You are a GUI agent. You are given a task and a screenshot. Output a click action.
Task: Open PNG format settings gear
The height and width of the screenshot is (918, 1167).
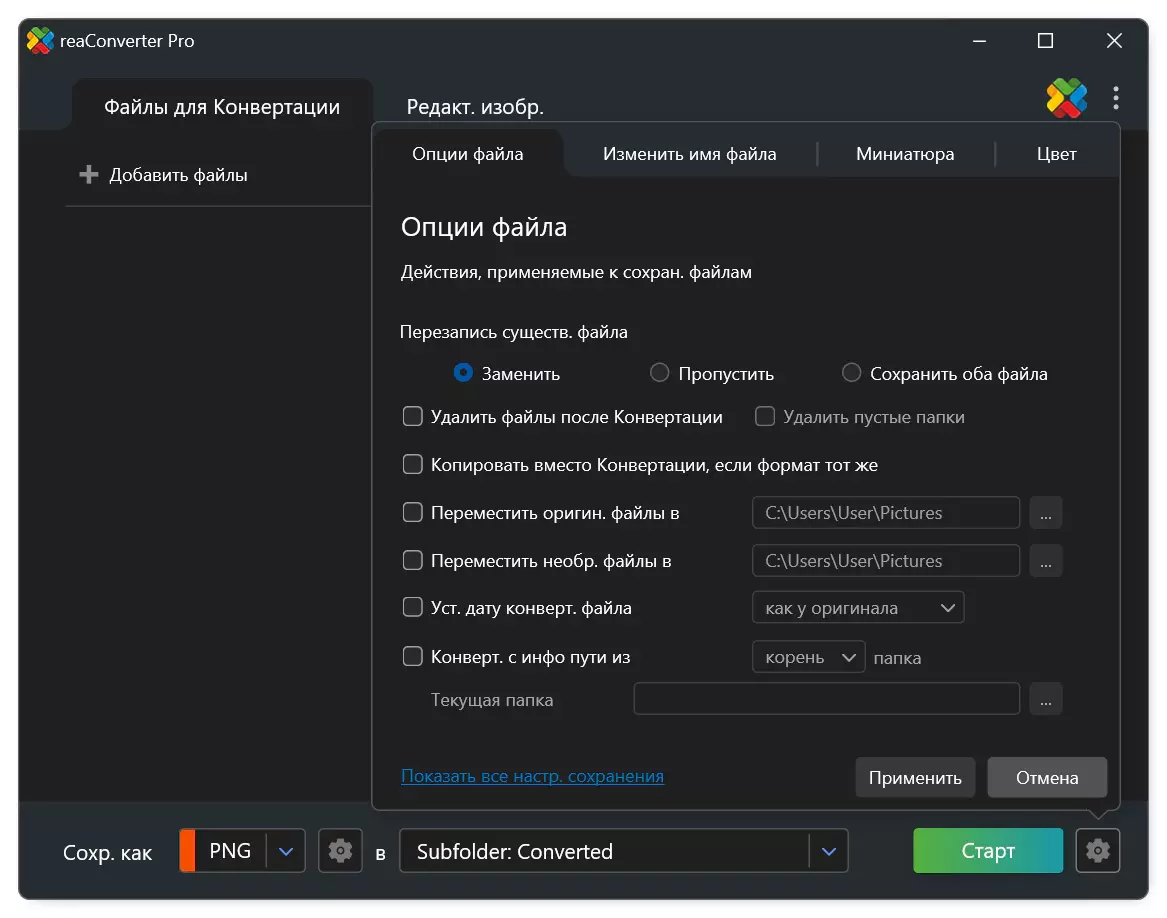pos(340,850)
